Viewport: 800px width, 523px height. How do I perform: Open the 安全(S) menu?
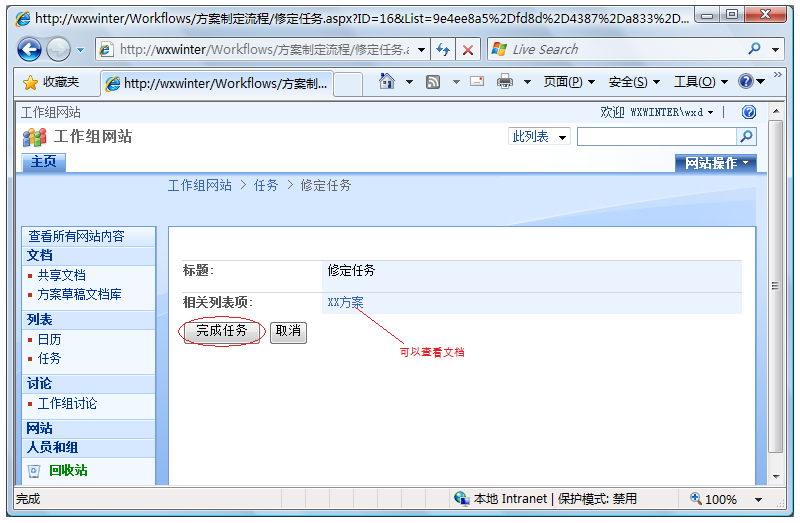click(634, 82)
